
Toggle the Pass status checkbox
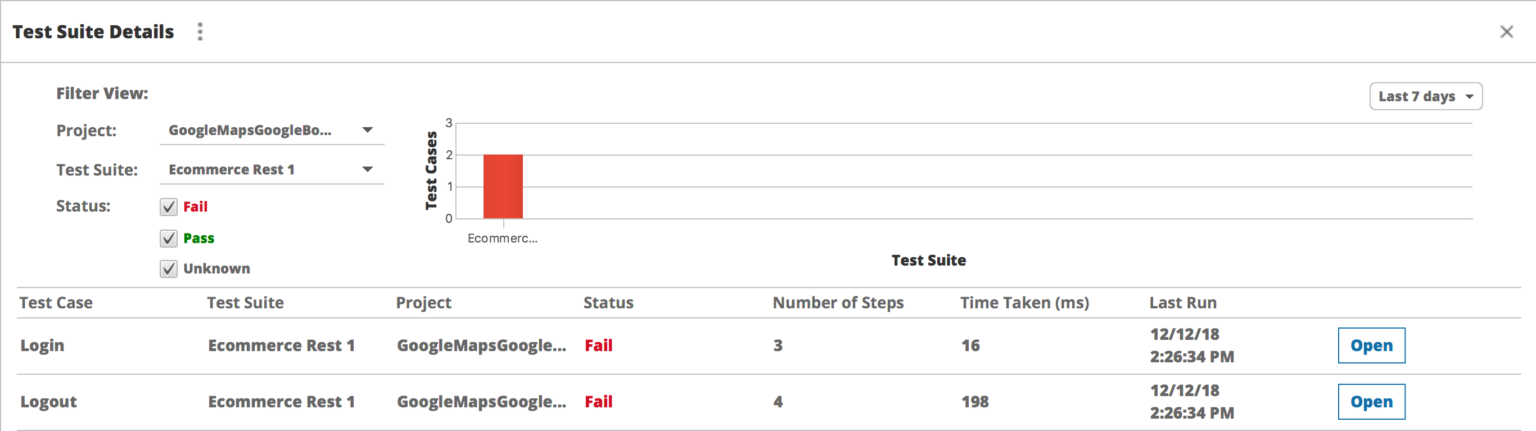pyautogui.click(x=169, y=239)
